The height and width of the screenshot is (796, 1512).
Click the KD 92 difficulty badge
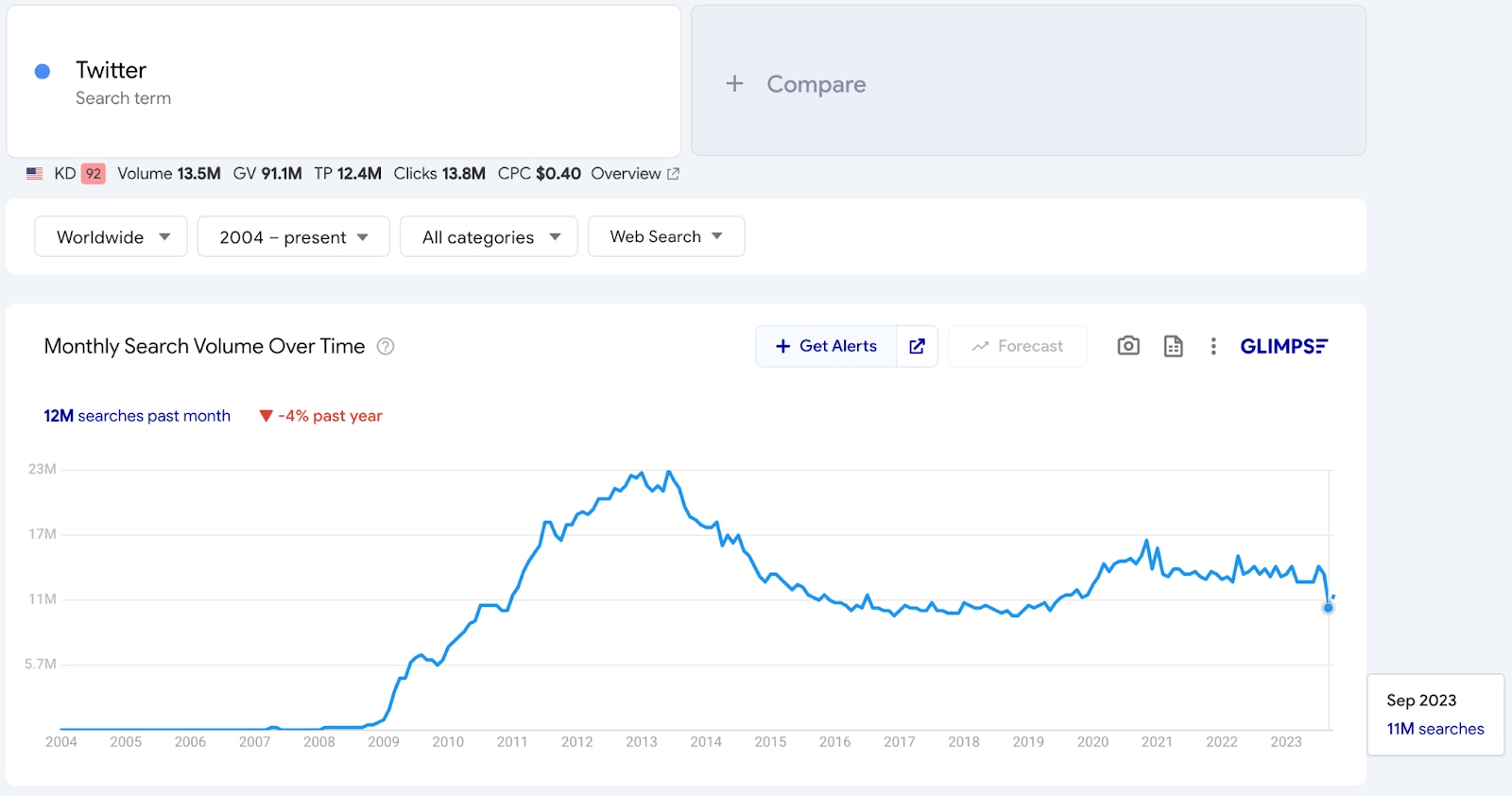(x=94, y=174)
